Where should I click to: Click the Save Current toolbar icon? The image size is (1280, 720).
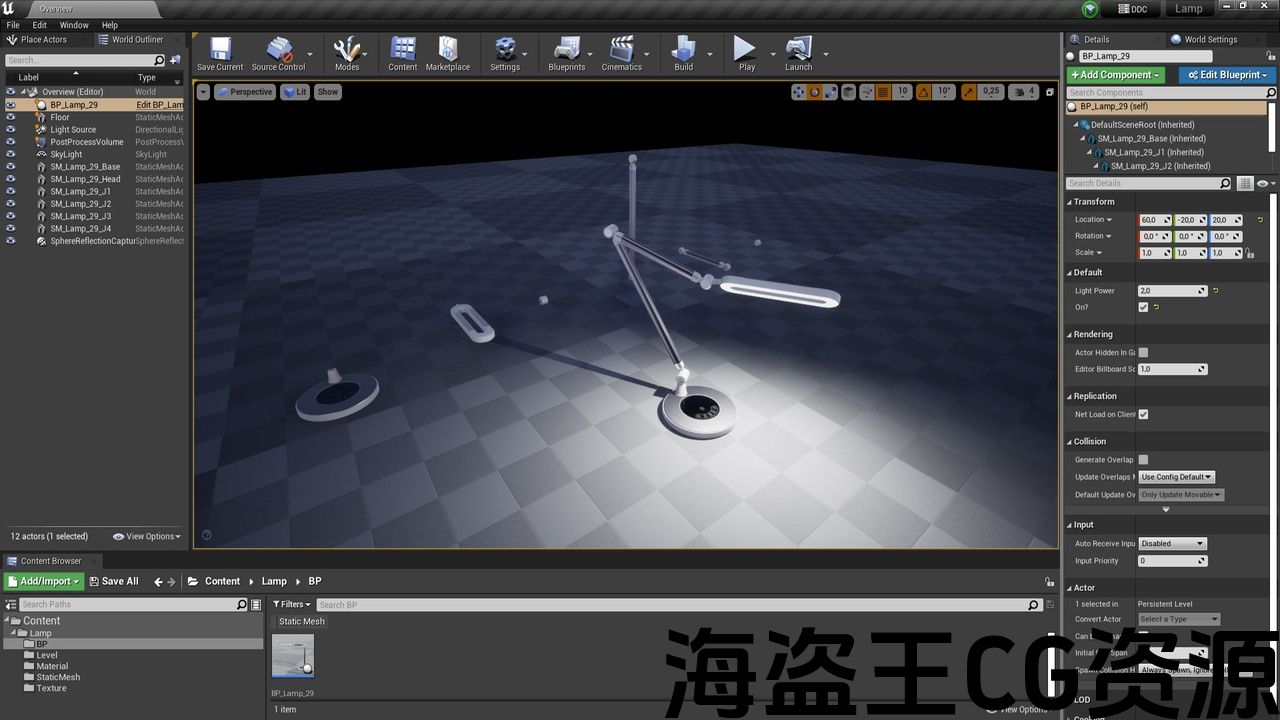(x=220, y=52)
